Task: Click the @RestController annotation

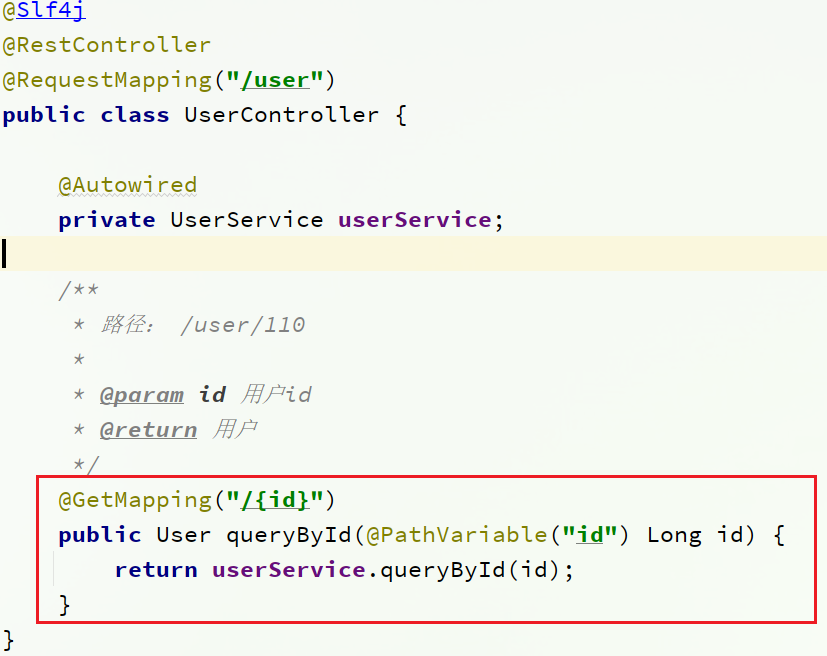Action: click(x=107, y=45)
